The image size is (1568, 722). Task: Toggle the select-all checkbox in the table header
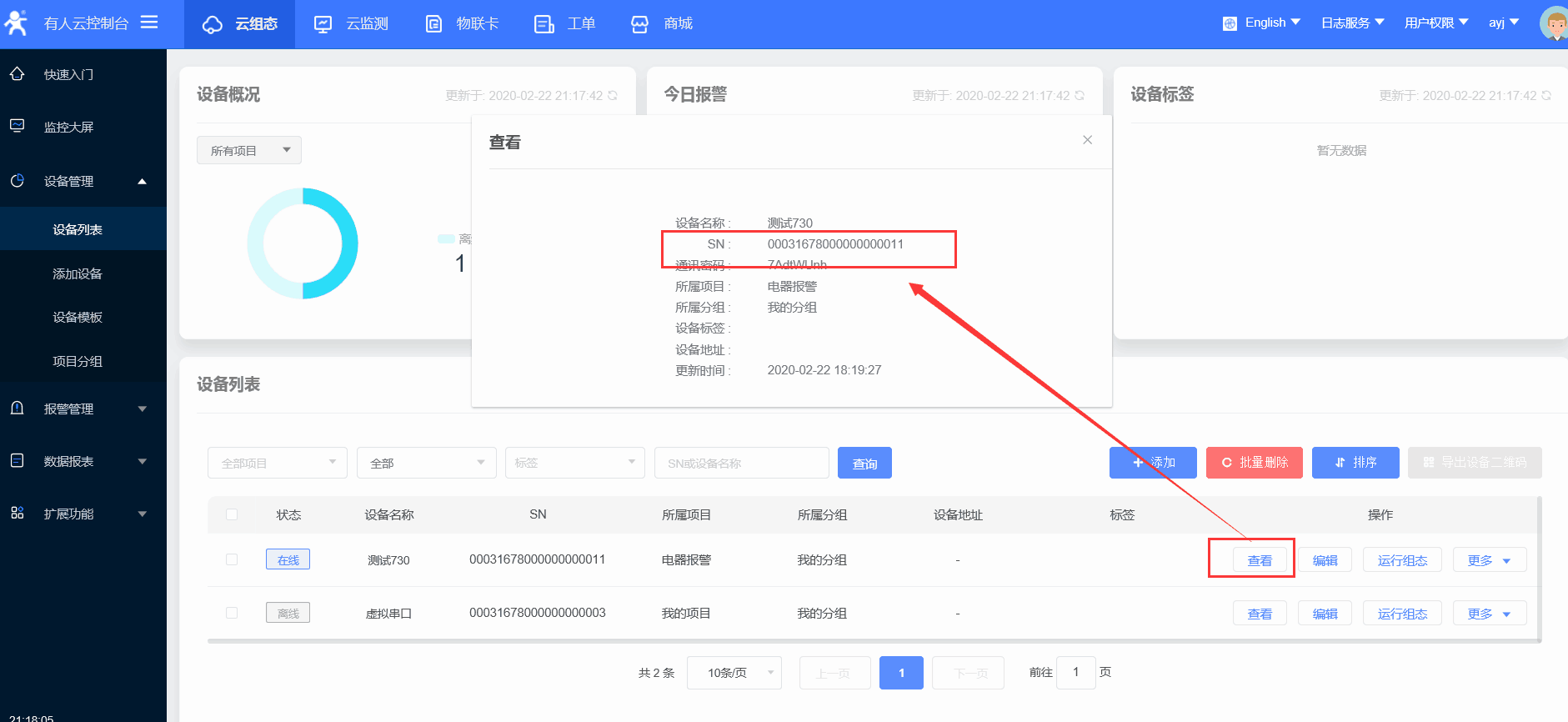(x=232, y=514)
